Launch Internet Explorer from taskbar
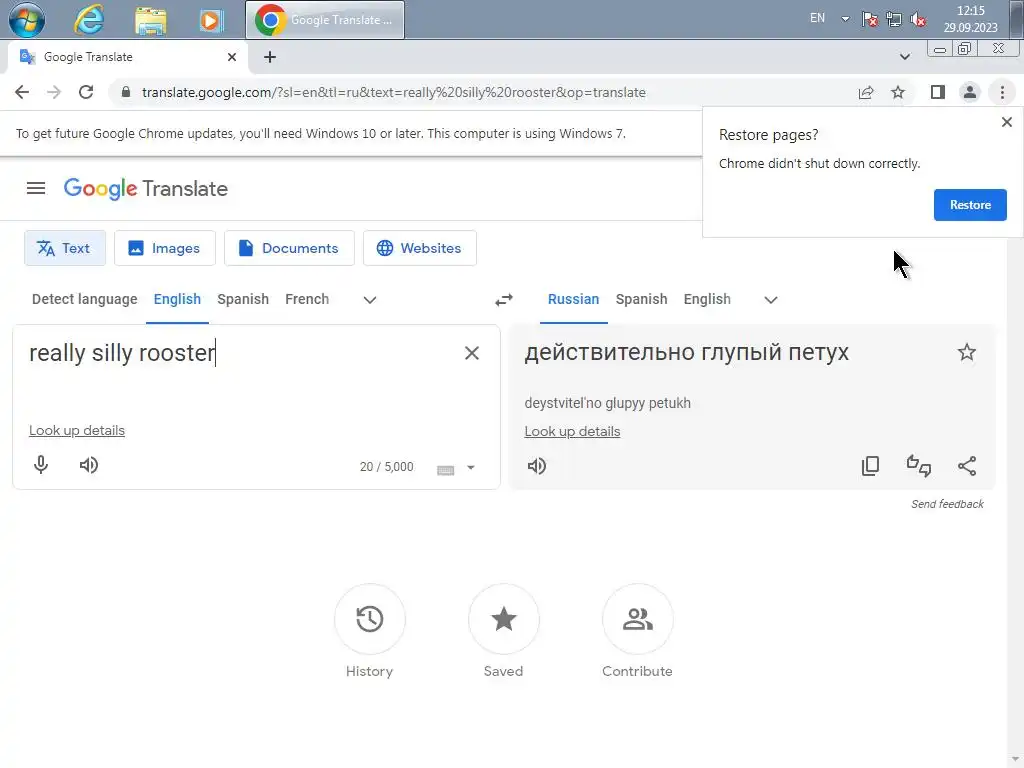Screen dimensions: 1024x768 pyautogui.click(x=89, y=20)
